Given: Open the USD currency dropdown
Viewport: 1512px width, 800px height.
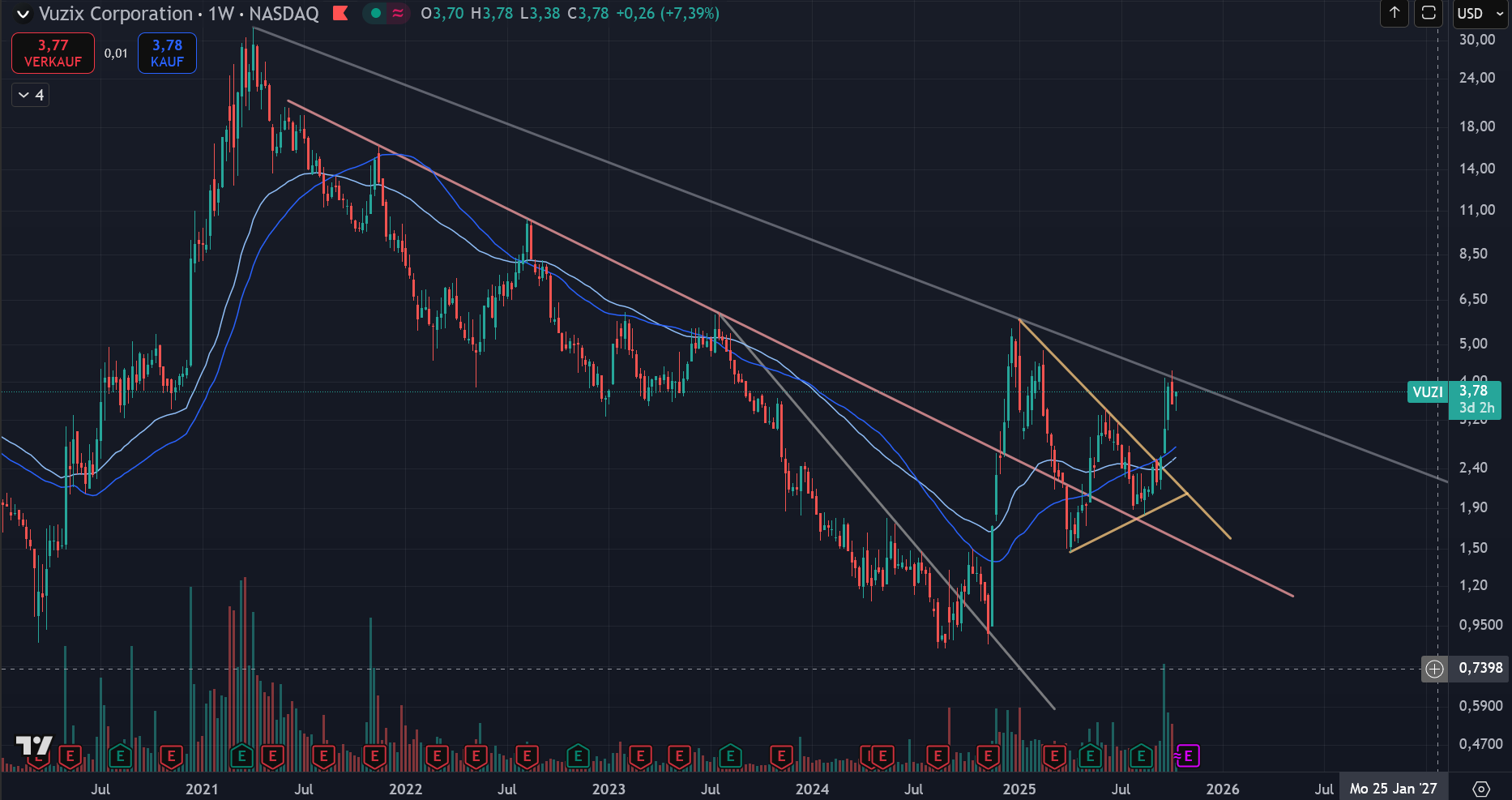Looking at the screenshot, I should pos(1480,13).
